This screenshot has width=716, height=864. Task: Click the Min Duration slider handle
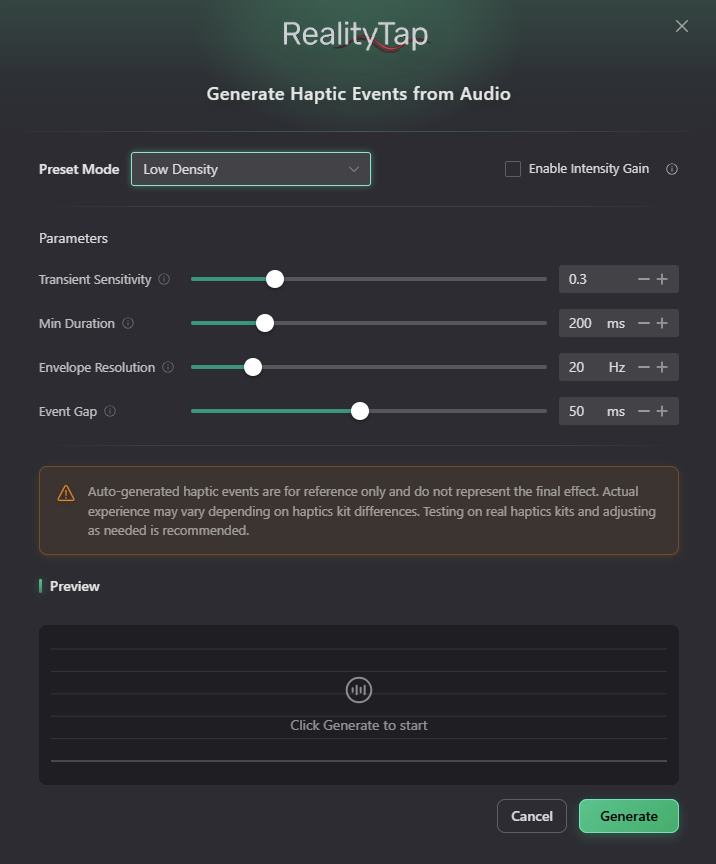click(265, 323)
